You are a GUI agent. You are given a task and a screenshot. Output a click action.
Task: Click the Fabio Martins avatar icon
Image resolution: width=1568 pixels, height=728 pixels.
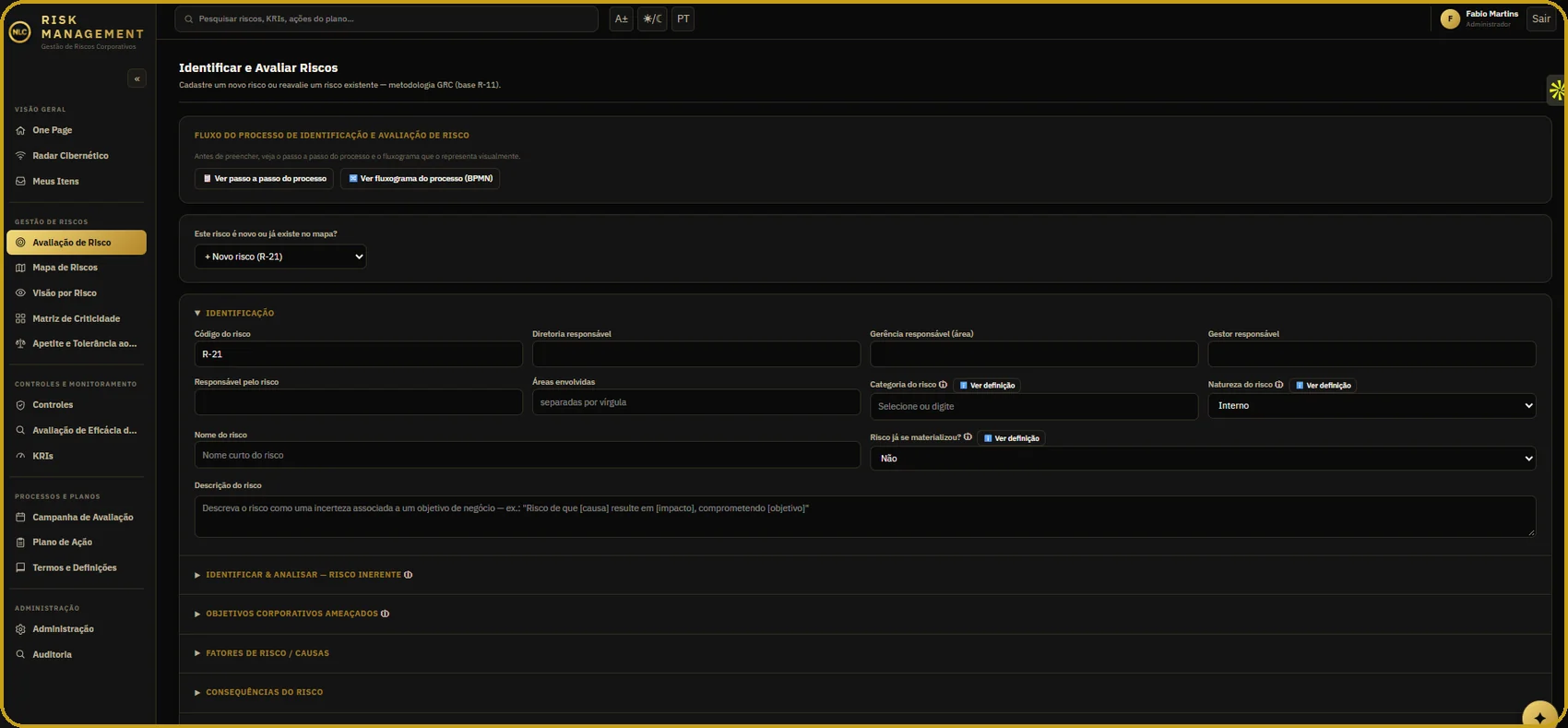pyautogui.click(x=1450, y=18)
